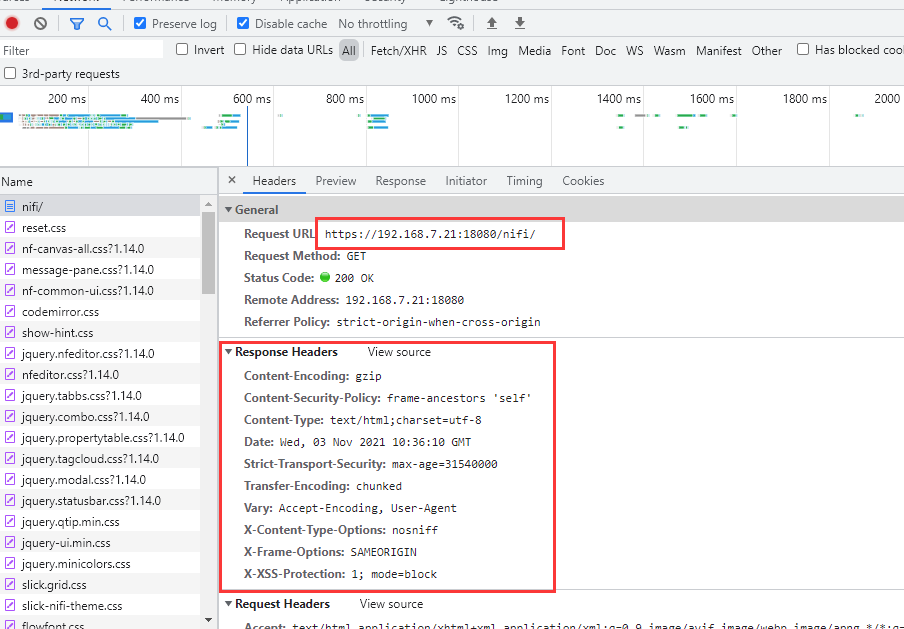The width and height of the screenshot is (904, 629).
Task: Open the Cookies tab
Action: click(582, 181)
